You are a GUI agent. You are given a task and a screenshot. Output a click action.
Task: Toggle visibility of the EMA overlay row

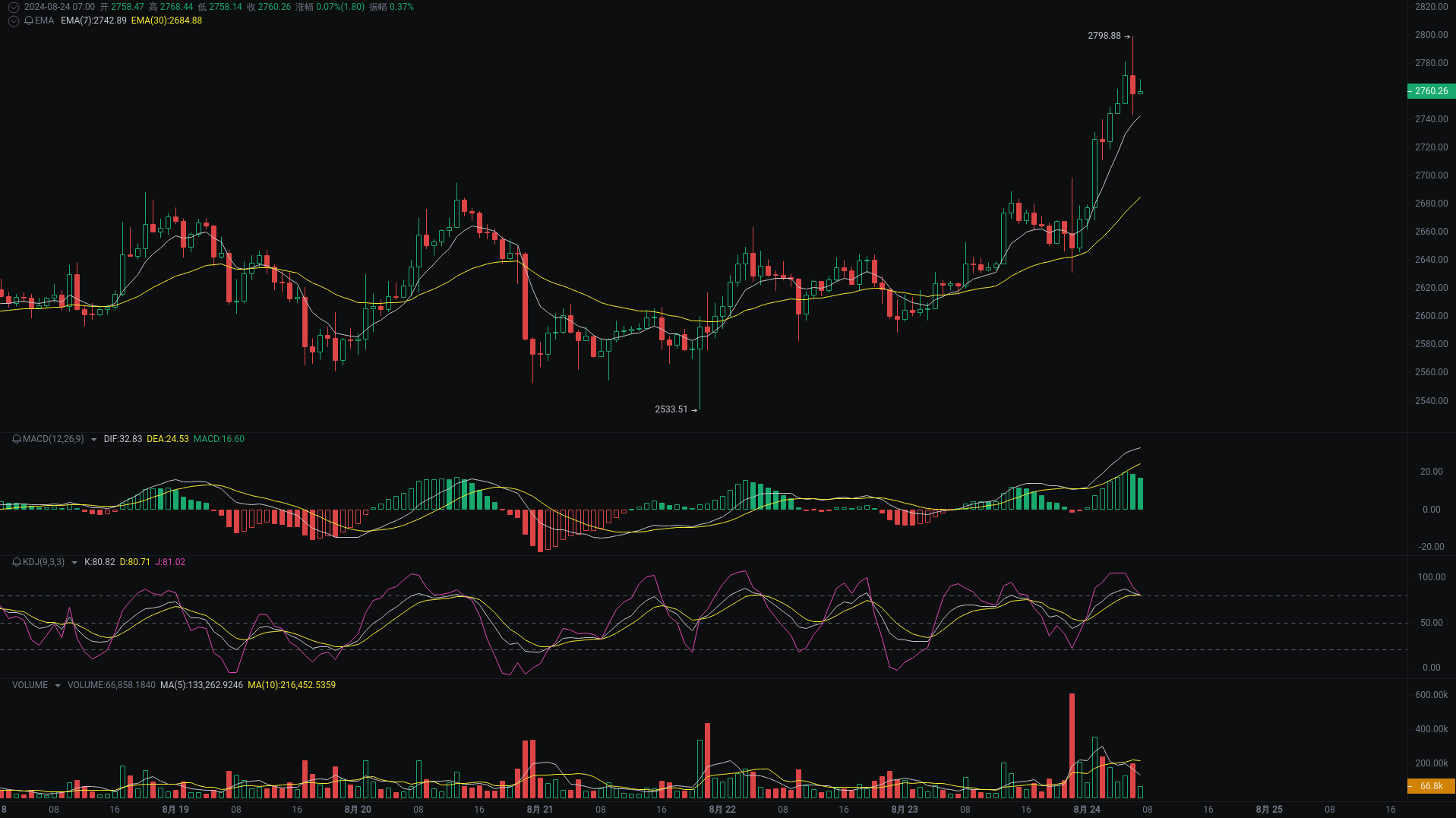[x=13, y=21]
